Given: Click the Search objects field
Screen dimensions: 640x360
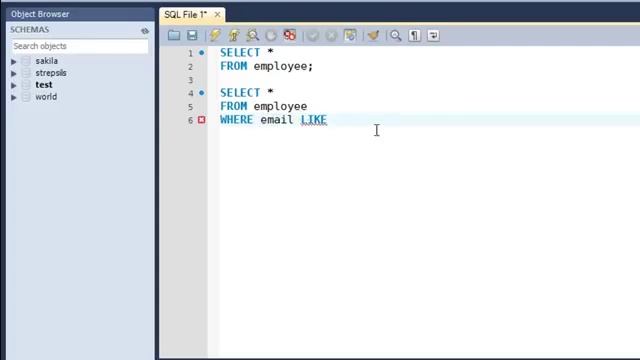Looking at the screenshot, I should click(80, 46).
